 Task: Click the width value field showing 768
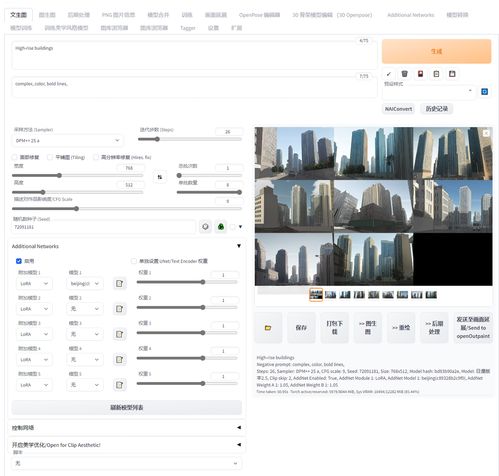coord(130,168)
